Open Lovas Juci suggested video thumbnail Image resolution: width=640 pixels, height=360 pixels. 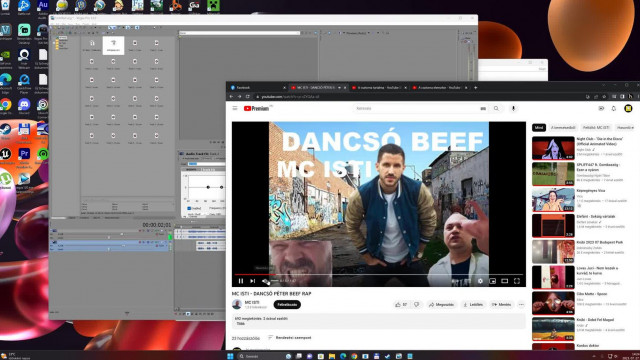(553, 277)
